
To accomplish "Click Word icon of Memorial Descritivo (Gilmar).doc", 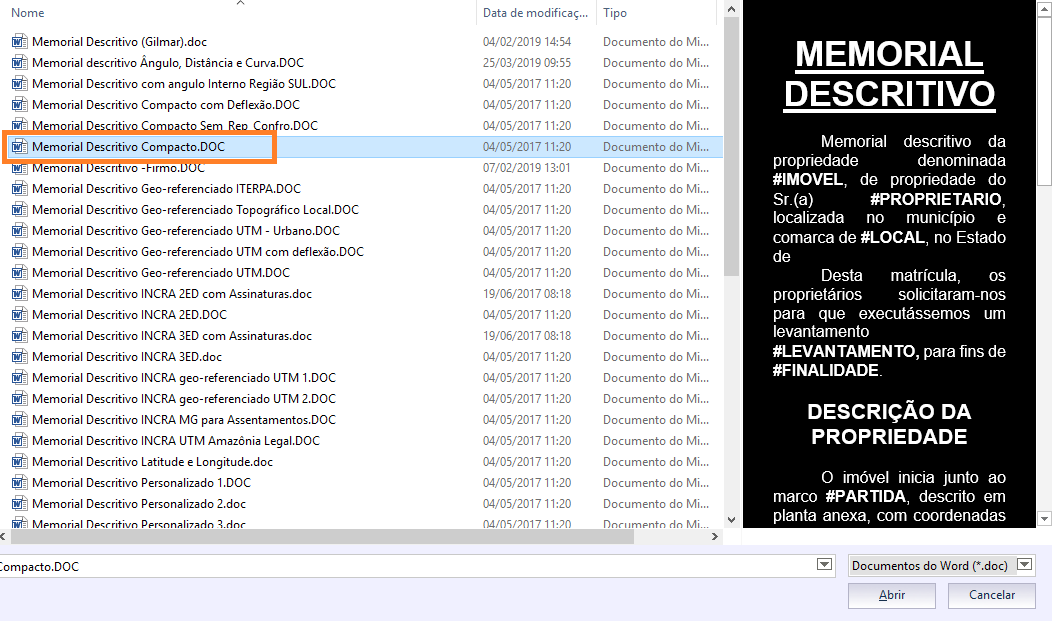I will pyautogui.click(x=19, y=42).
